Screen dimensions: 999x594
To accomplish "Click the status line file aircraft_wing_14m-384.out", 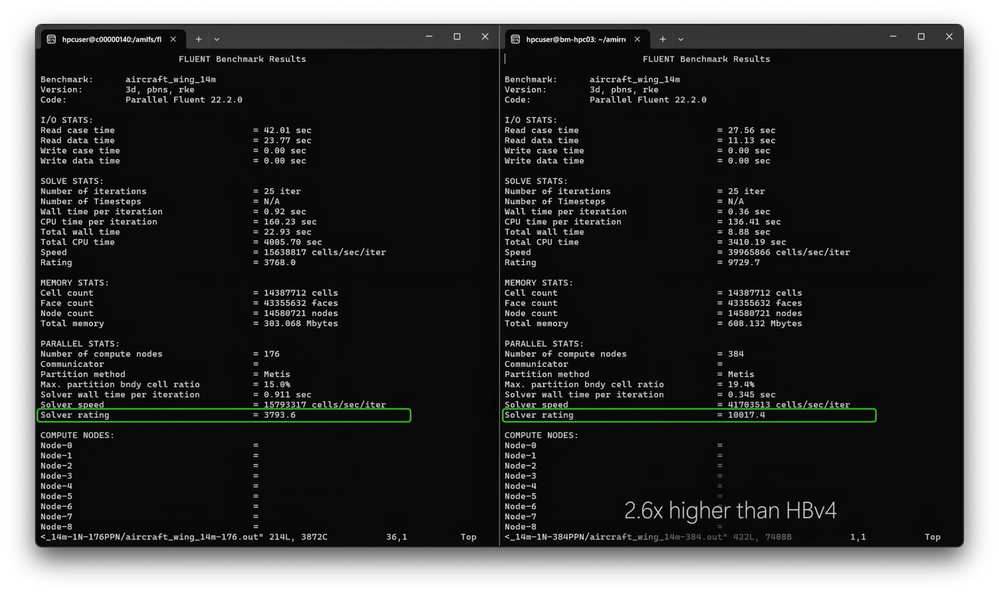I will [x=656, y=537].
